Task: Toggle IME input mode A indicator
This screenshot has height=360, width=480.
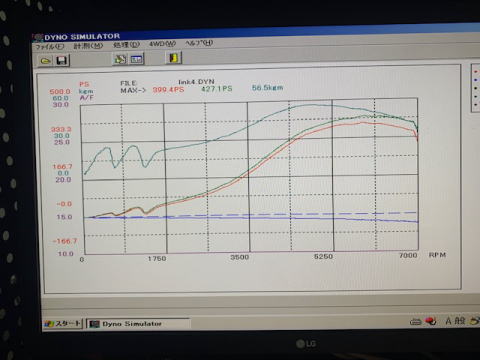Action: tap(449, 321)
